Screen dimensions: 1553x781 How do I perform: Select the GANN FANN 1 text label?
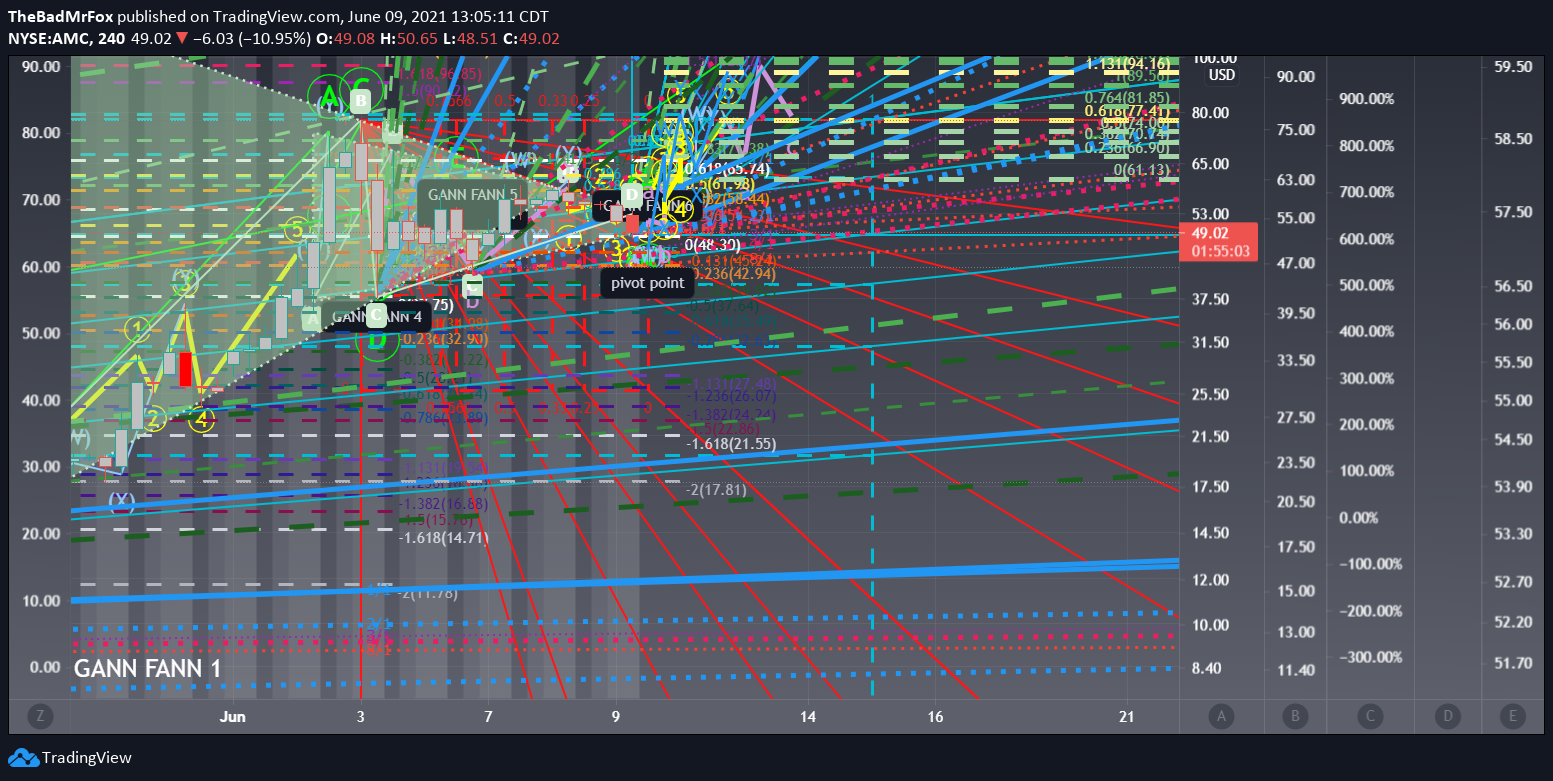(148, 668)
